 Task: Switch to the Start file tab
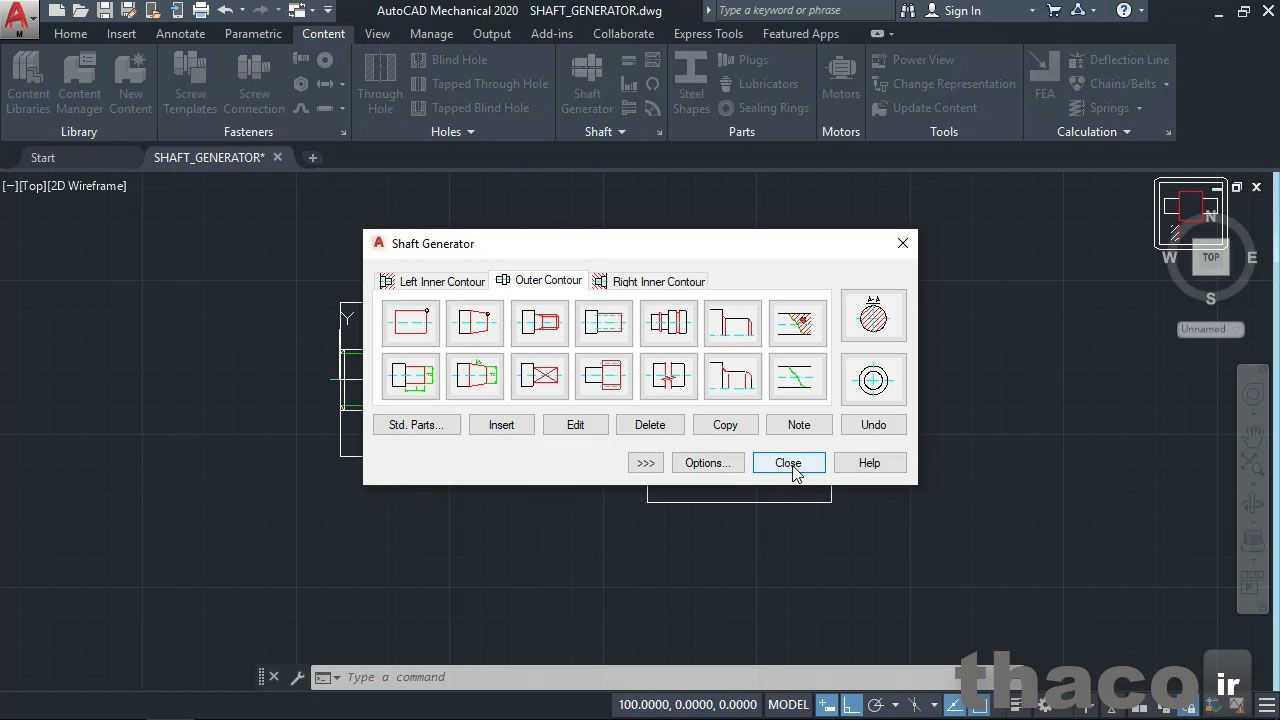click(43, 158)
